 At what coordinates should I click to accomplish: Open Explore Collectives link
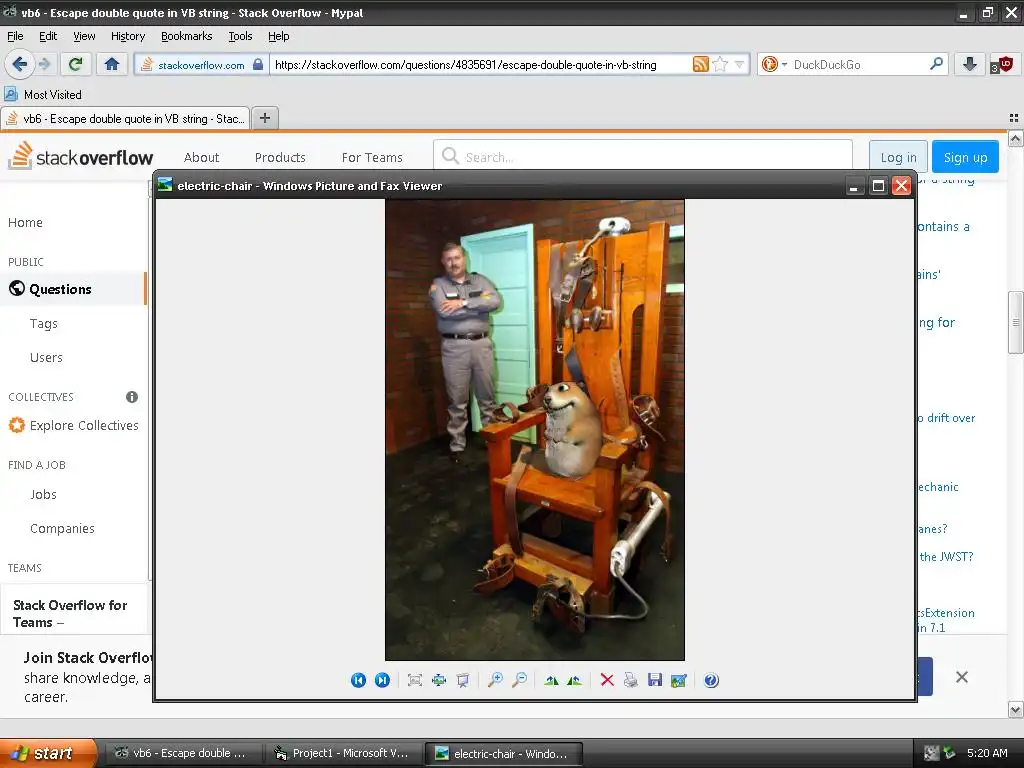point(74,425)
